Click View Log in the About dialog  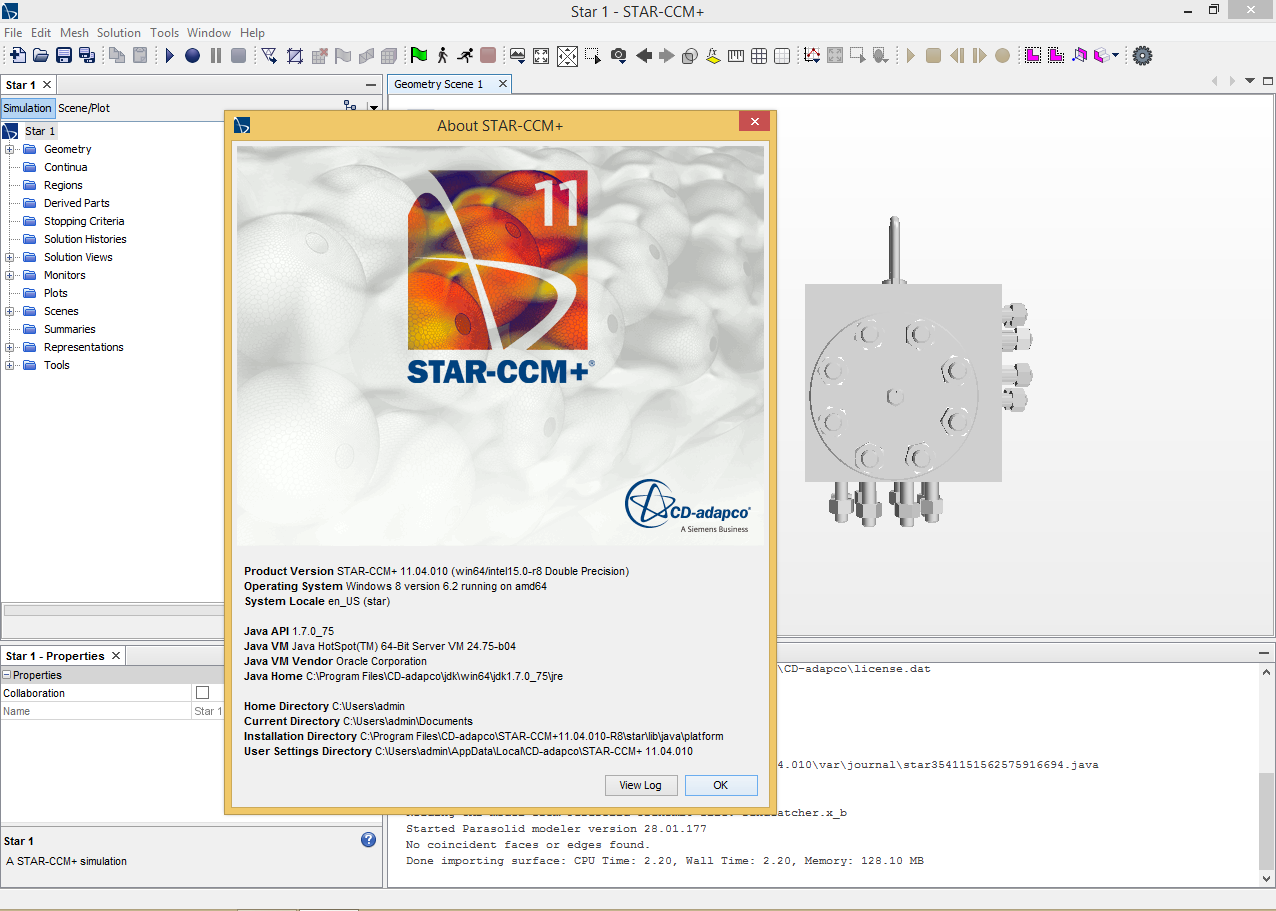click(640, 785)
